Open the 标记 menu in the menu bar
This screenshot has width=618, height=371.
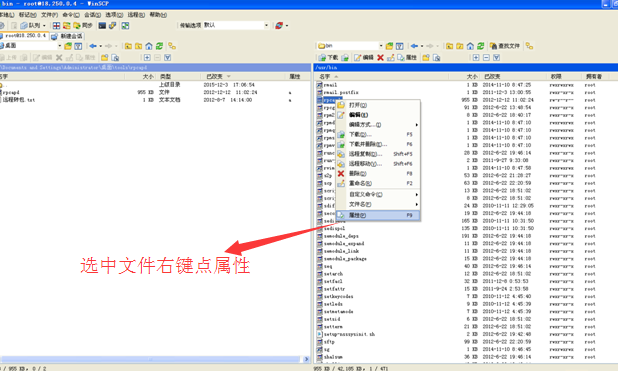pos(27,15)
